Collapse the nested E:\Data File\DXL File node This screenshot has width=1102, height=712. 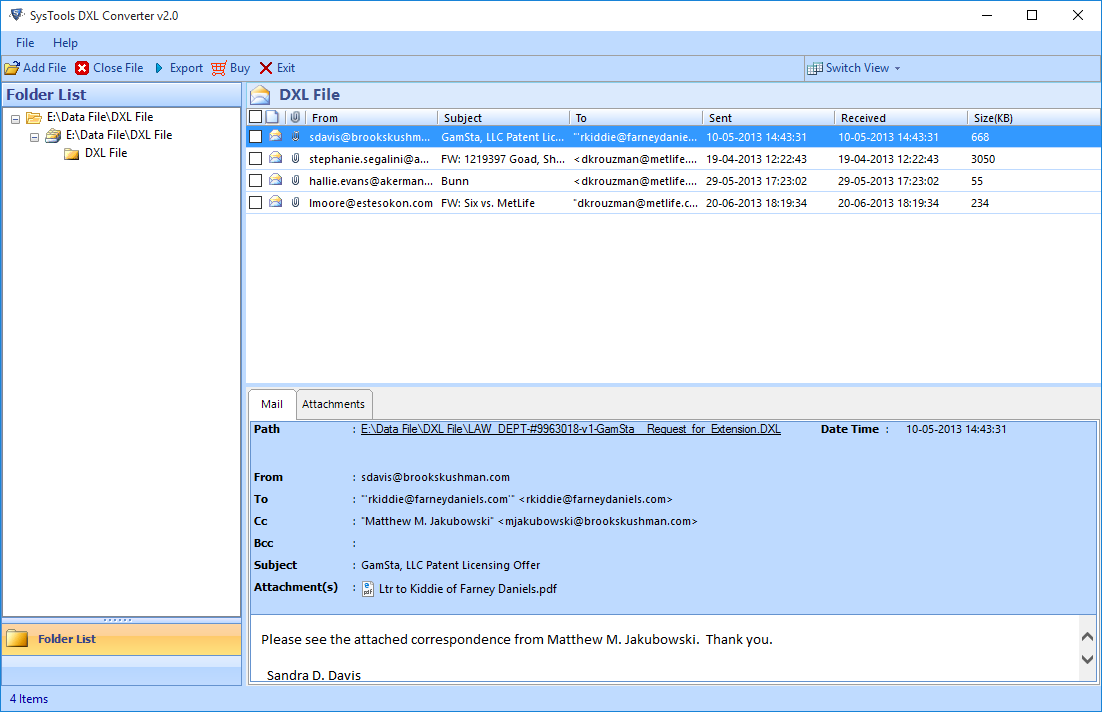(x=34, y=138)
